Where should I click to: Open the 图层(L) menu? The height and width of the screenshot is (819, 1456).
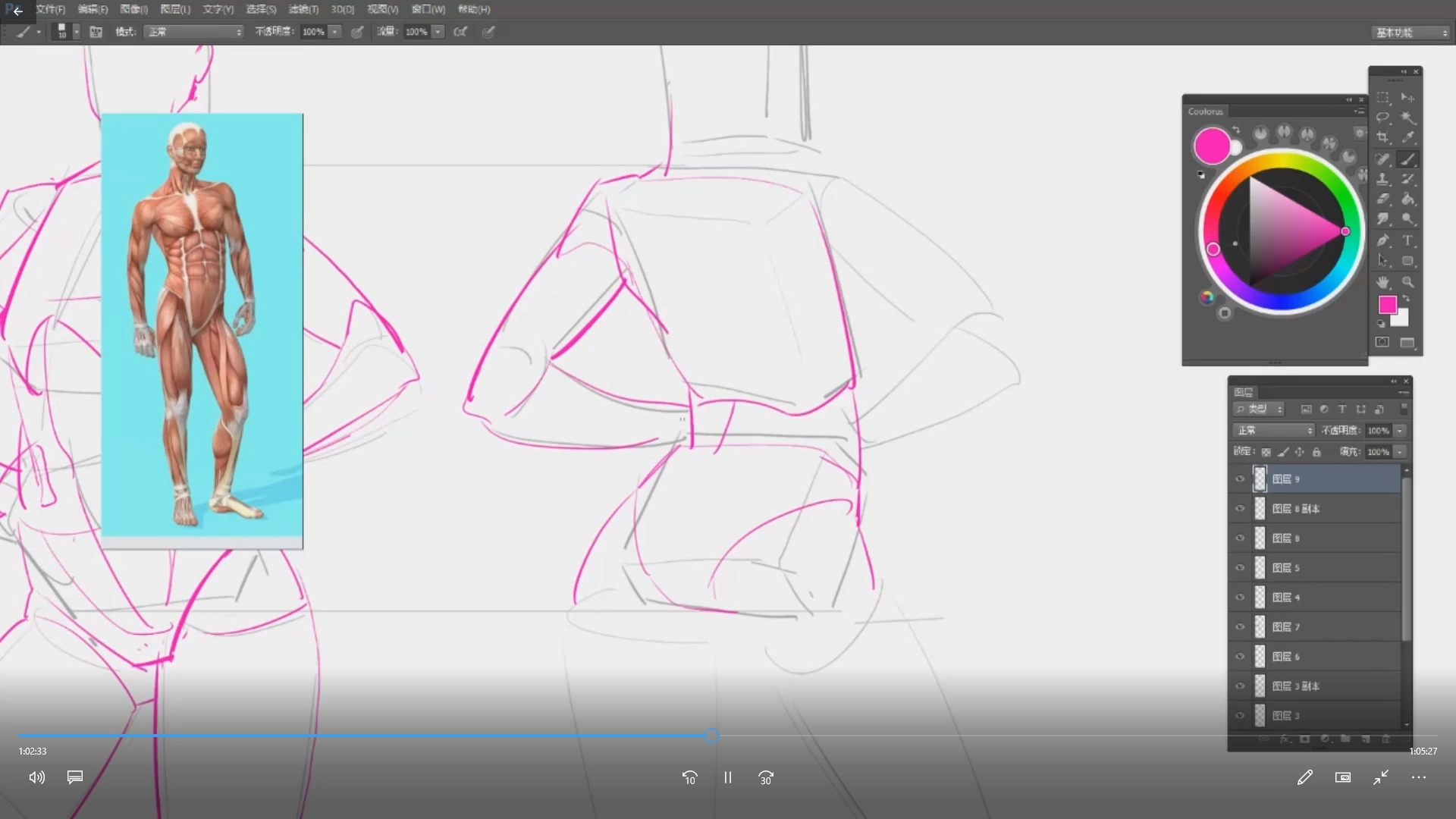[175, 9]
